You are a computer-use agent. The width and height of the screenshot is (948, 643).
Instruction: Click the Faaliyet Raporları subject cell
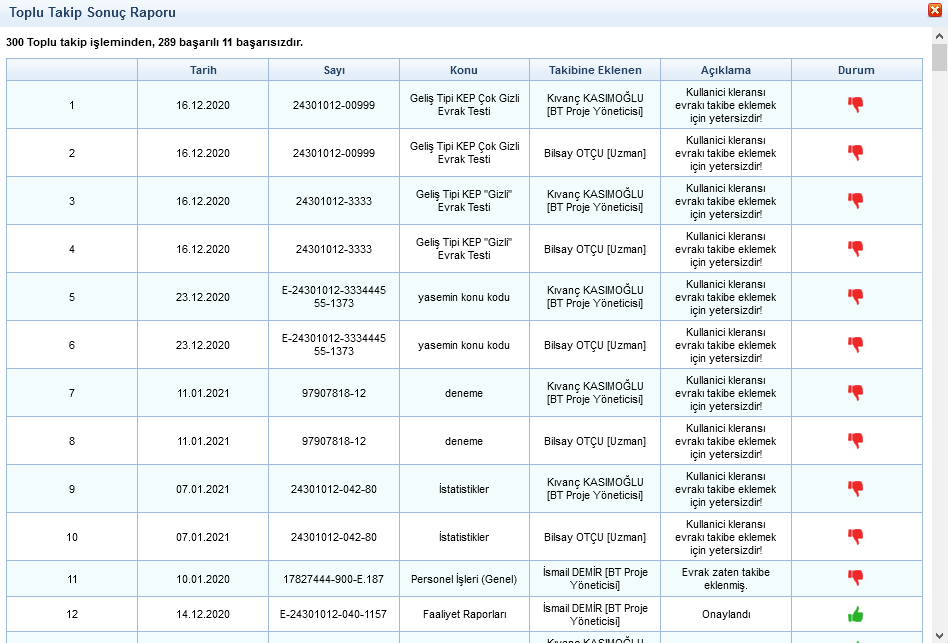(x=464, y=614)
